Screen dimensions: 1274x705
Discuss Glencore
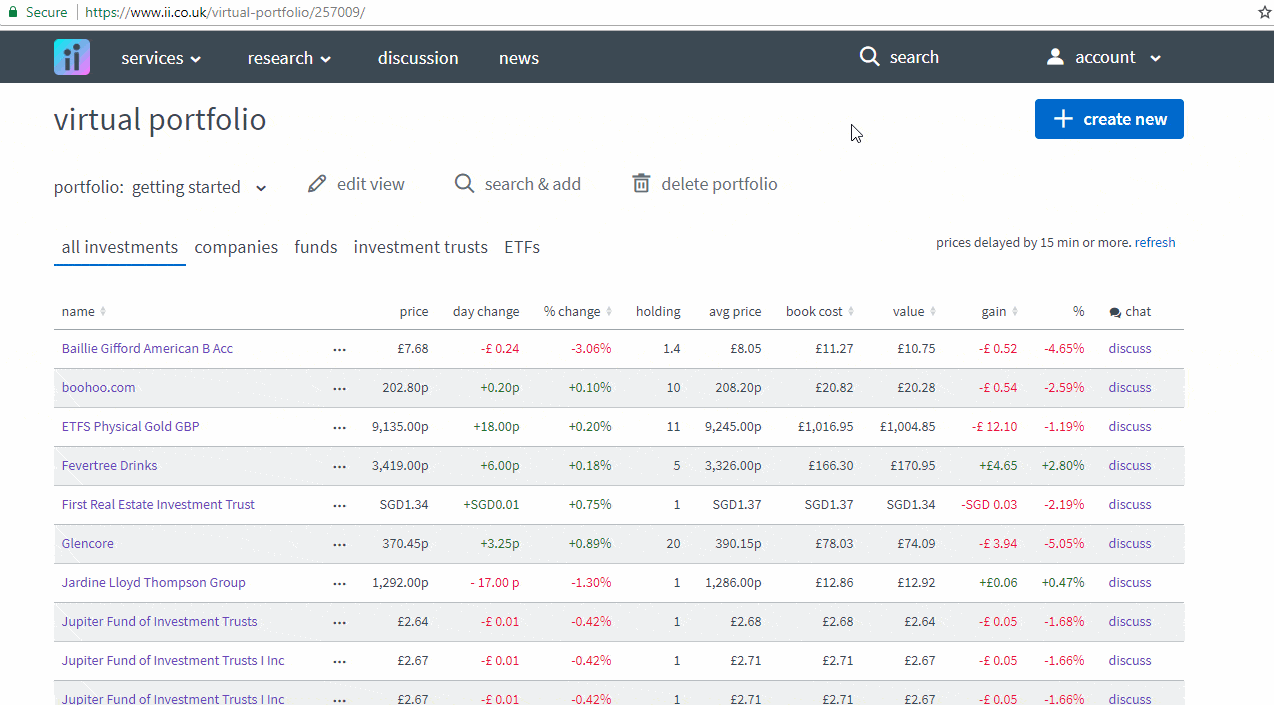coord(1130,544)
